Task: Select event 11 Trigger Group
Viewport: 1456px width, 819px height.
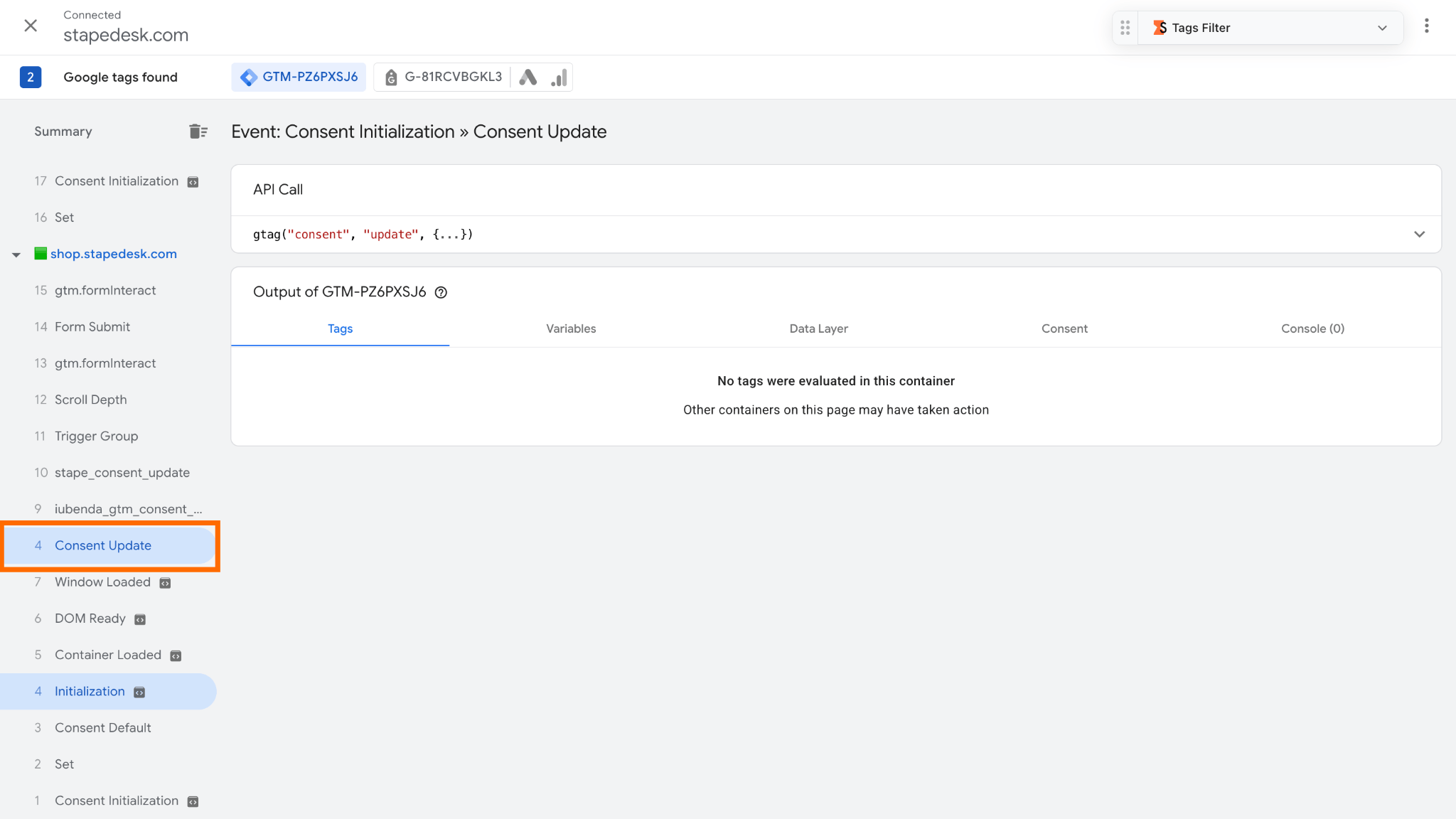Action: tap(108, 436)
